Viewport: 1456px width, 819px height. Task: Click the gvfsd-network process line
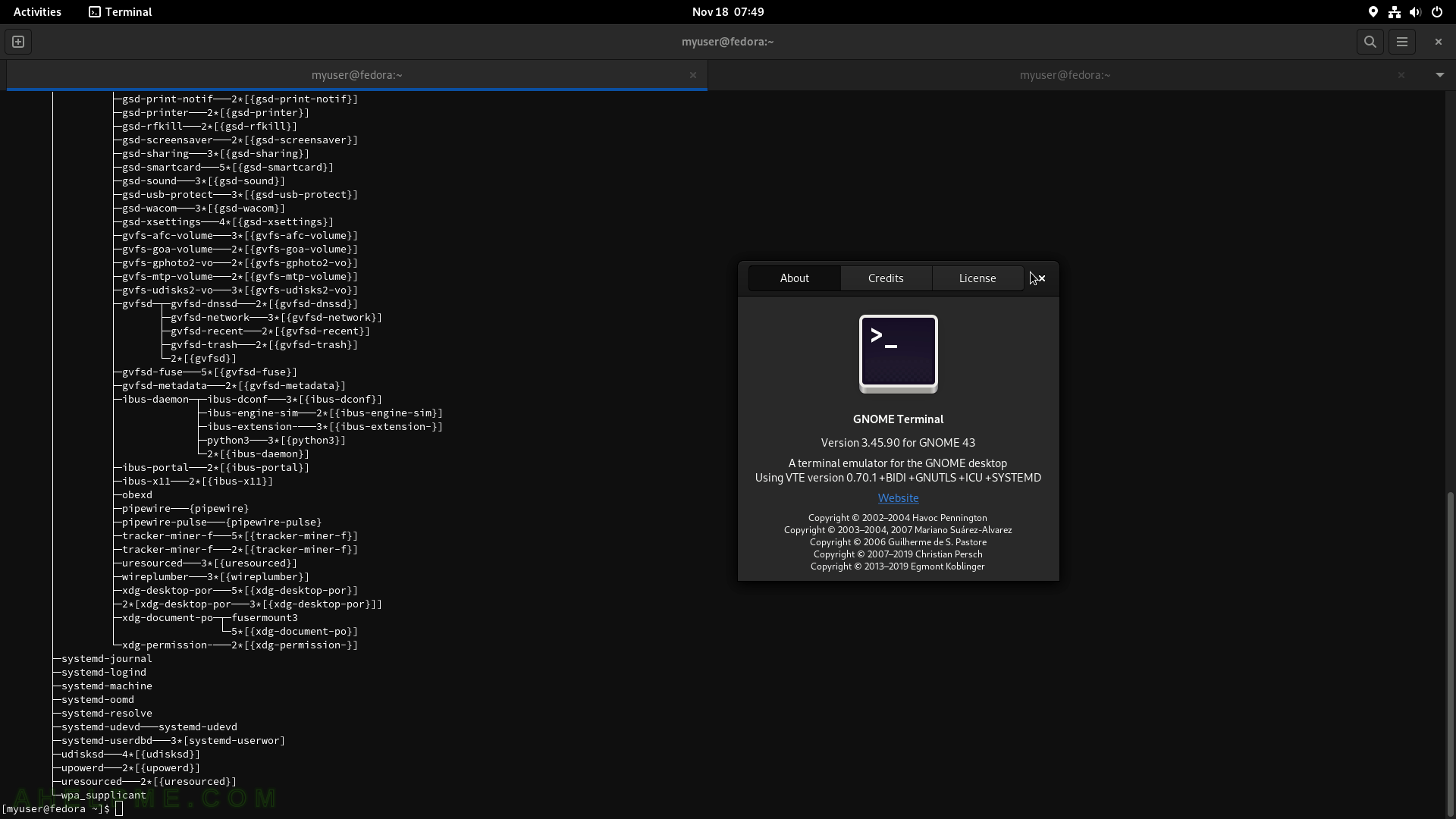tap(276, 318)
